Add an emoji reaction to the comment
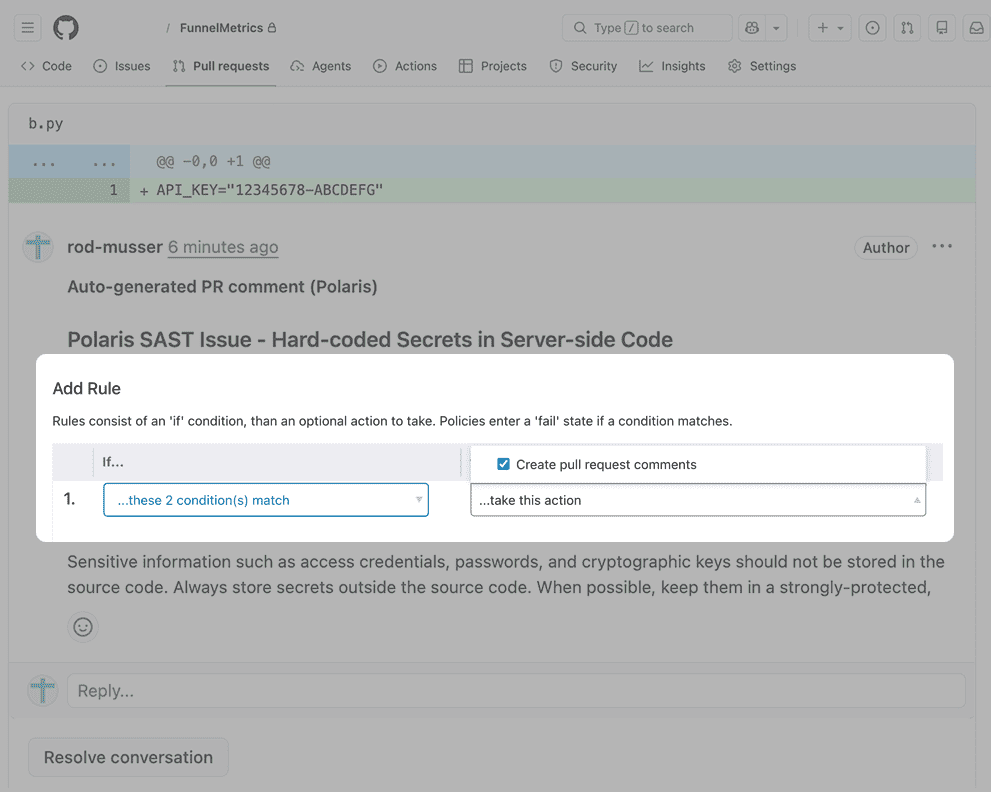 tap(83, 627)
